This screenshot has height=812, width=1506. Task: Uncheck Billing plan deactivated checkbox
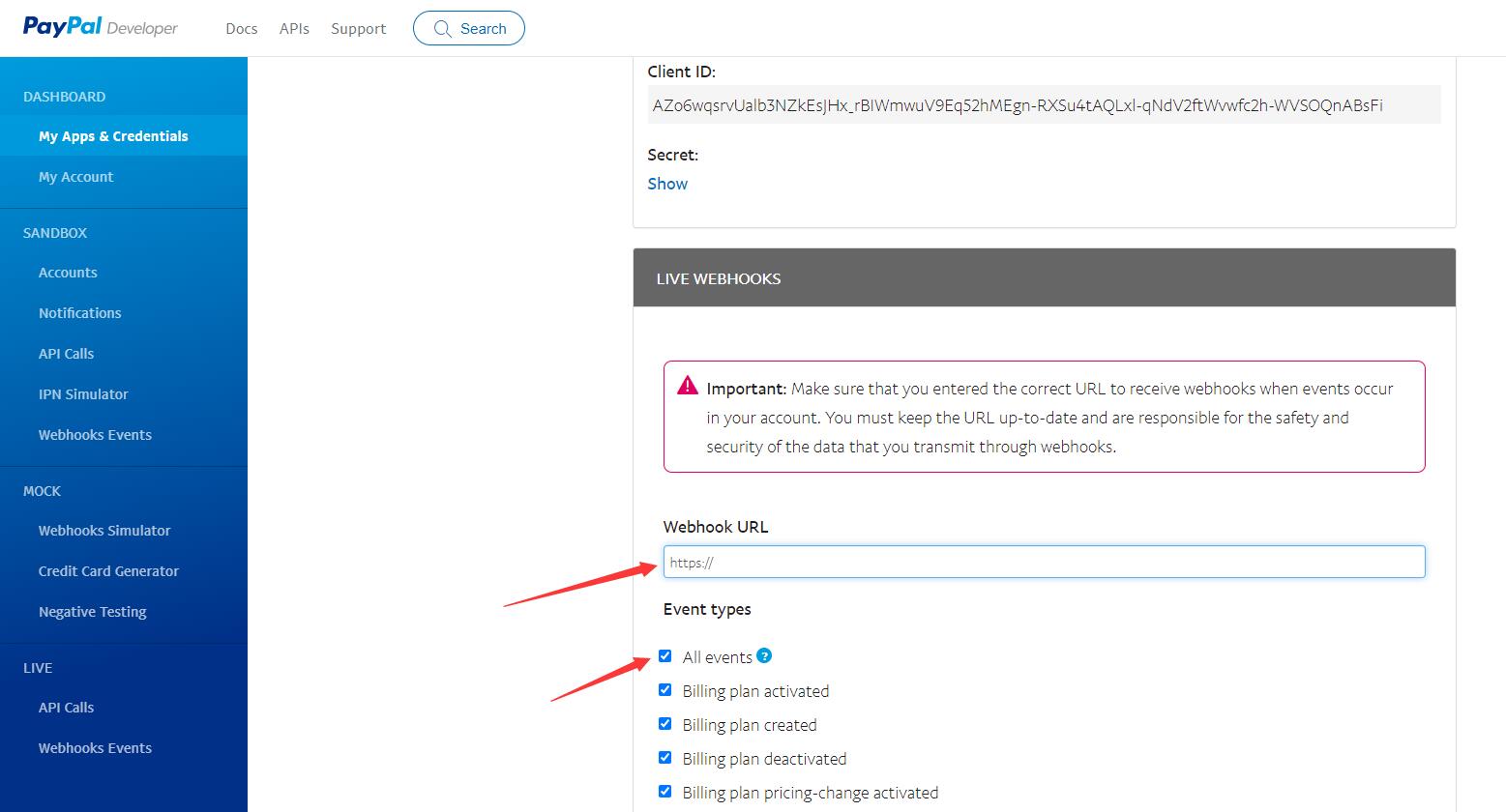coord(665,758)
